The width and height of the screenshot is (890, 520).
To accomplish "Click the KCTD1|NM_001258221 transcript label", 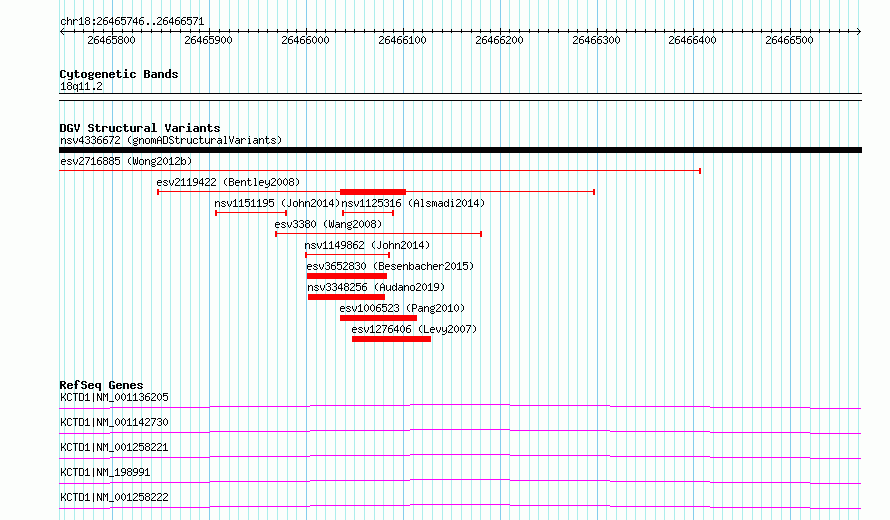I will pyautogui.click(x=114, y=447).
